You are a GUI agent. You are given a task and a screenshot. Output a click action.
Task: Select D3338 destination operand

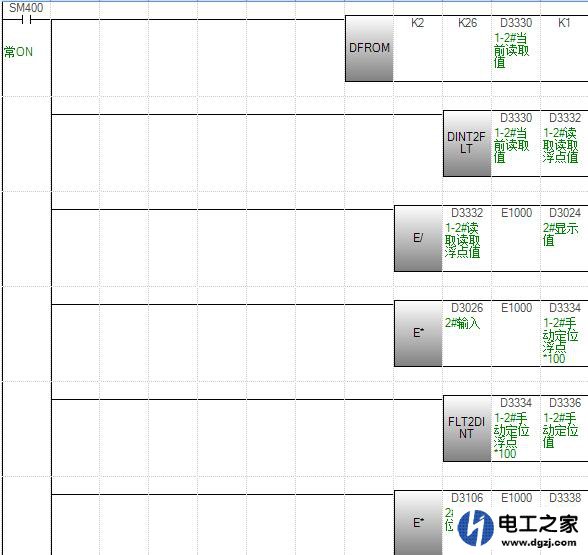click(565, 498)
